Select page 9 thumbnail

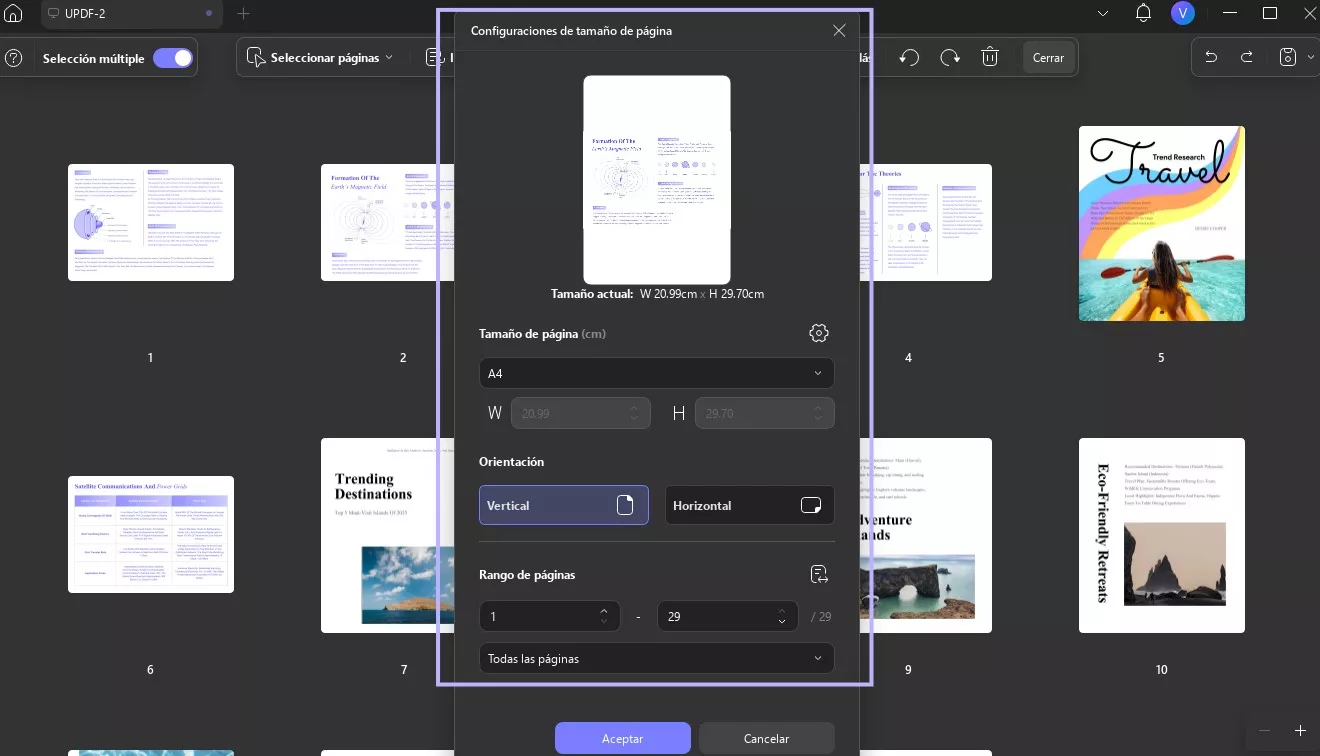coord(926,535)
